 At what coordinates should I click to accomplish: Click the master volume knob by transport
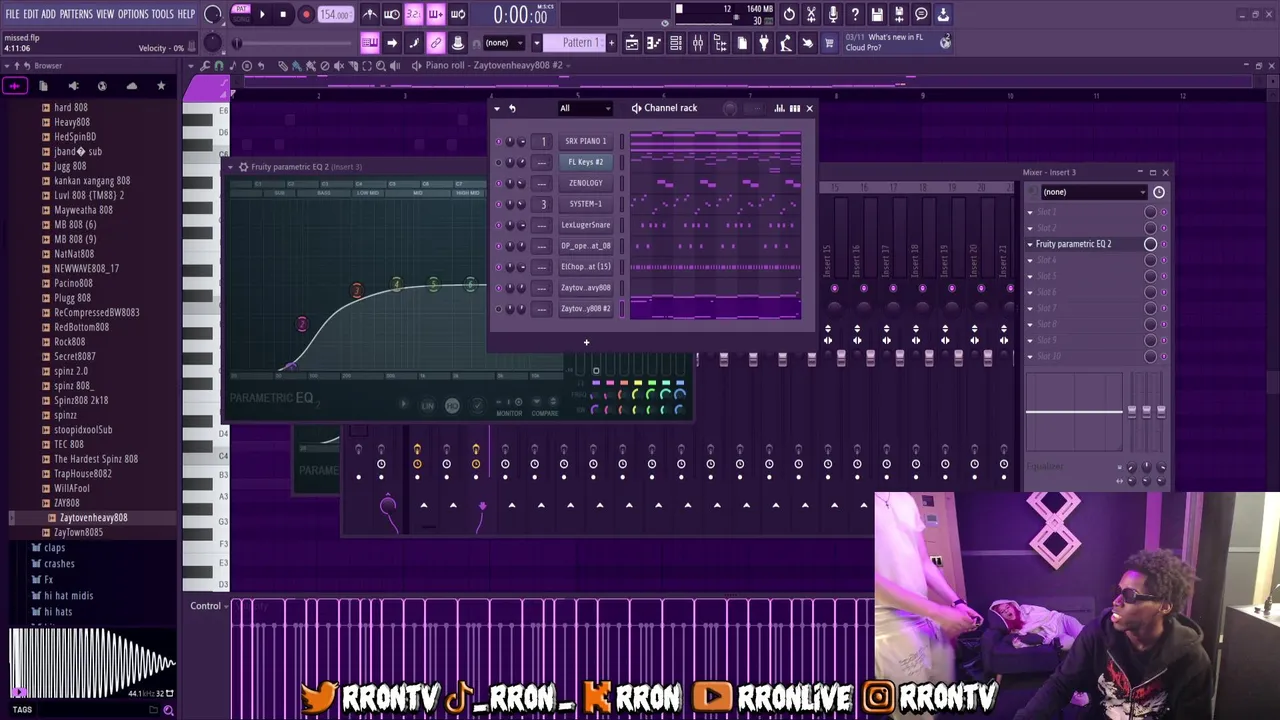point(213,14)
